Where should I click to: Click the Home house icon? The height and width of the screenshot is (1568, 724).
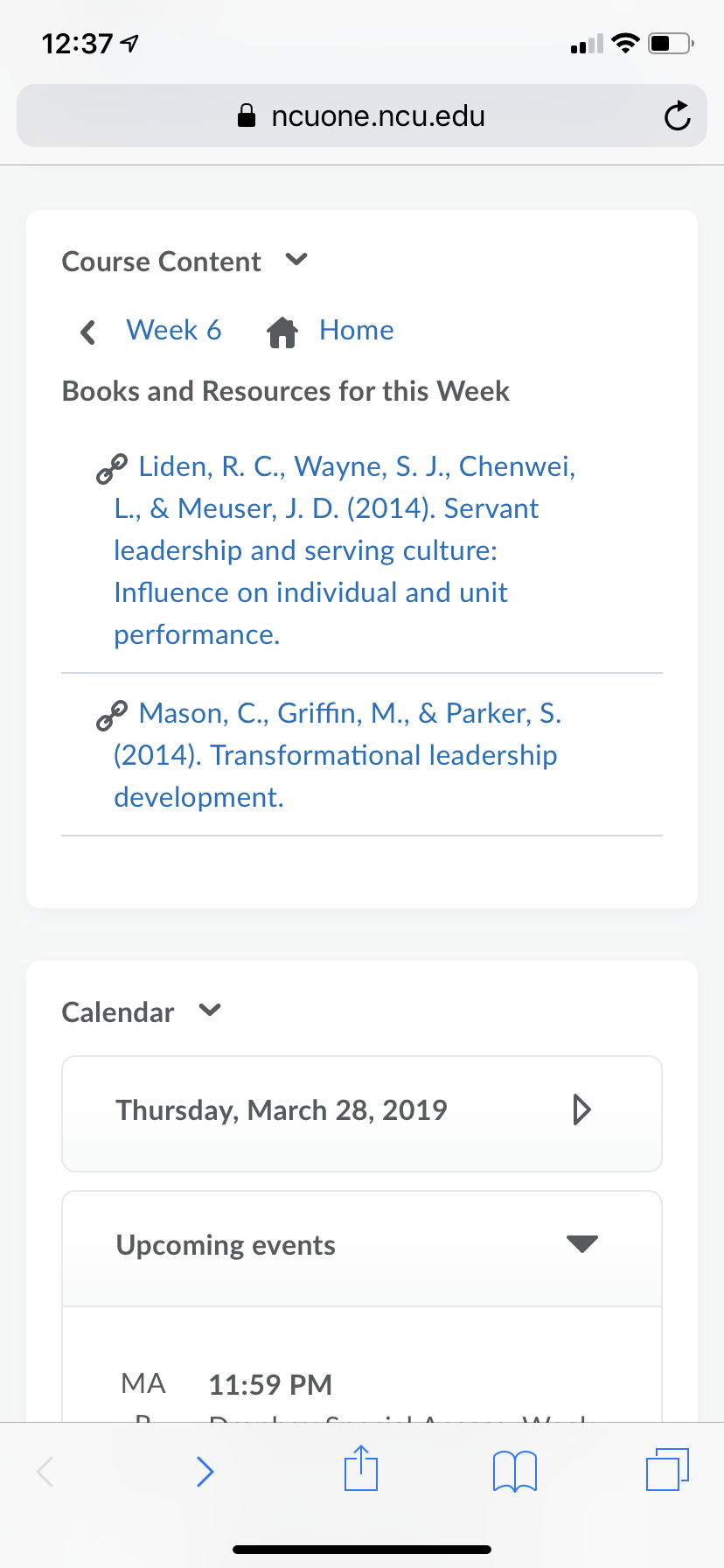[x=282, y=332]
